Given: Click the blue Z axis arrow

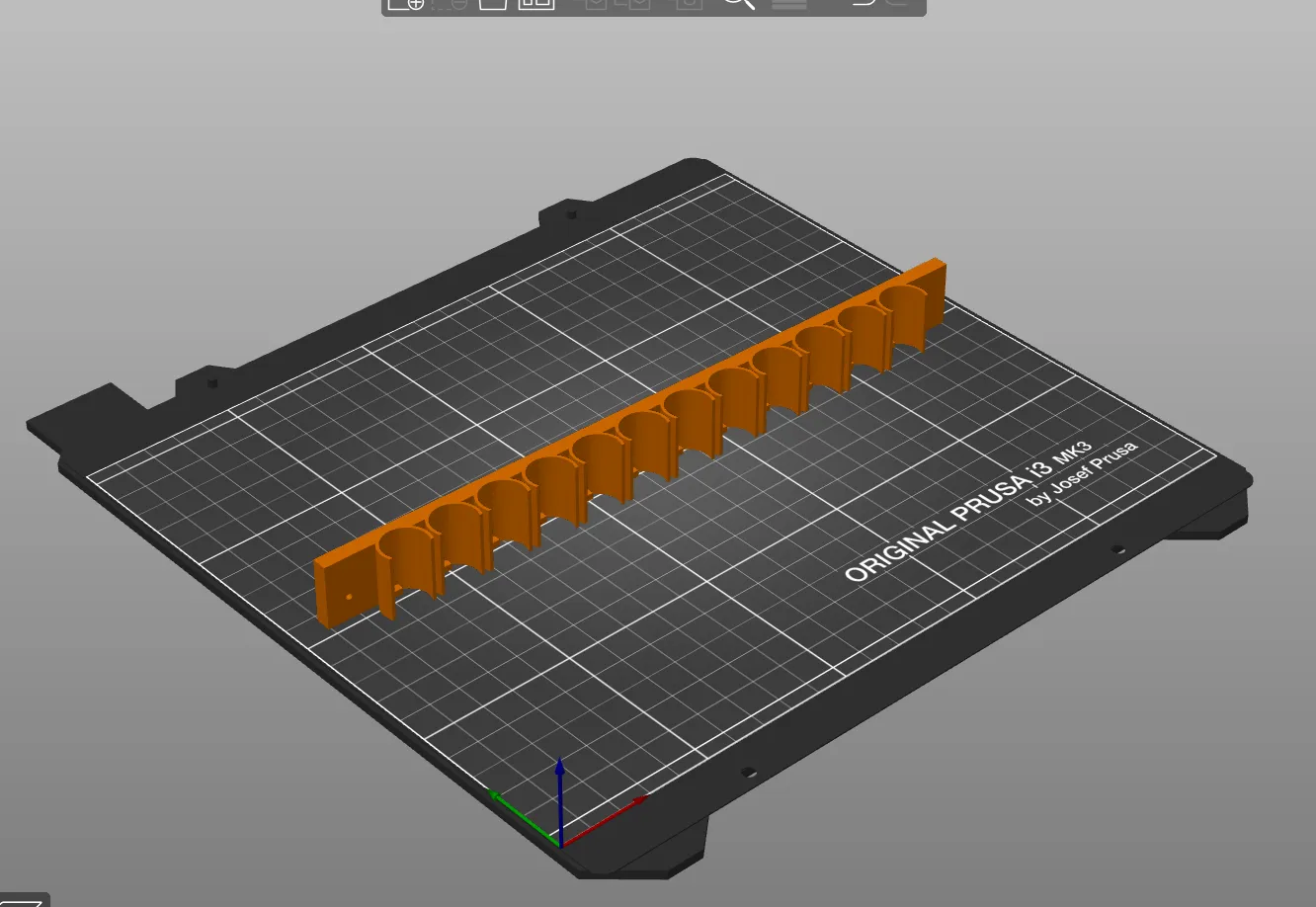Looking at the screenshot, I should [560, 790].
